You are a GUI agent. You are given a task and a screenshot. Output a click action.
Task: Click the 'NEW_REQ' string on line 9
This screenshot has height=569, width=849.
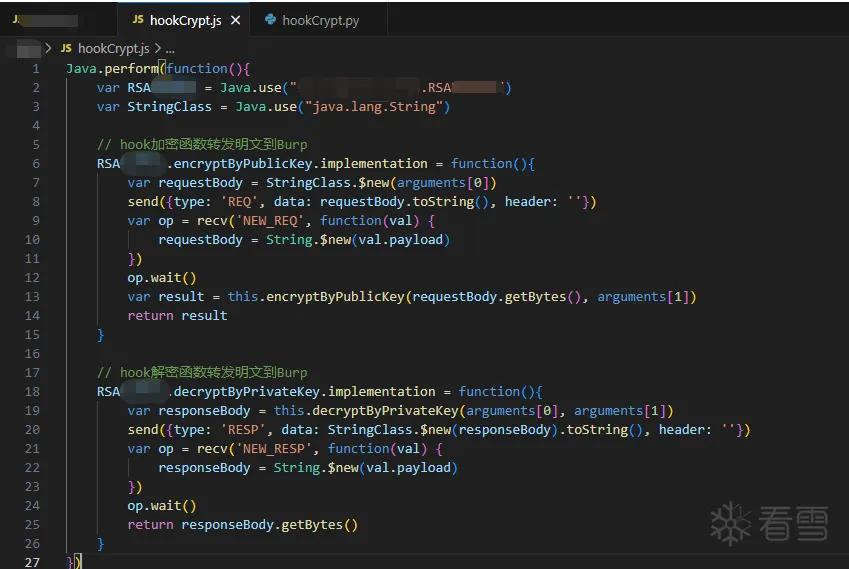[270, 221]
